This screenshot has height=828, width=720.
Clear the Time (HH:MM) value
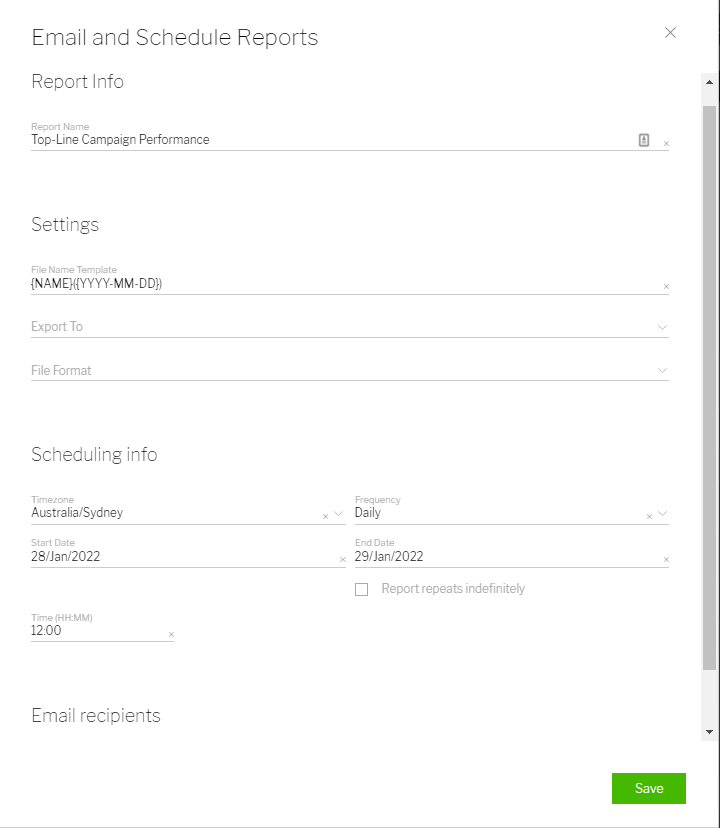click(171, 635)
